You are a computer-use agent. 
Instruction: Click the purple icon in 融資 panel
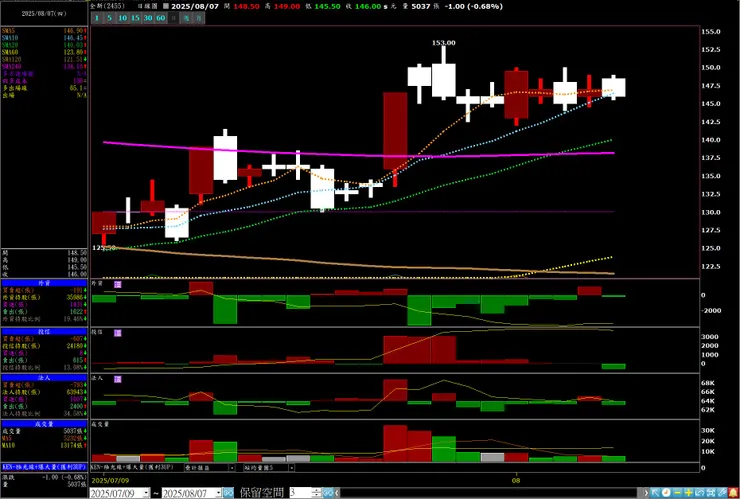click(118, 284)
